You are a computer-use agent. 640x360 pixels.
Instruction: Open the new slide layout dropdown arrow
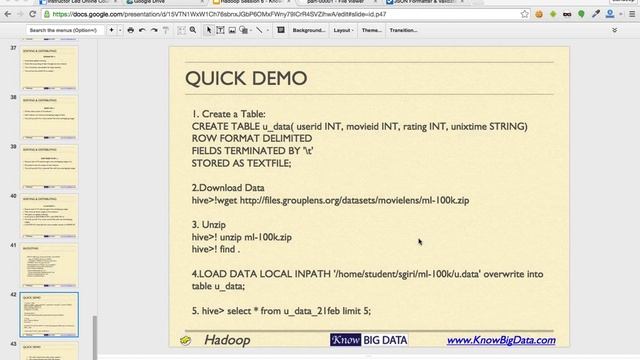(x=120, y=30)
